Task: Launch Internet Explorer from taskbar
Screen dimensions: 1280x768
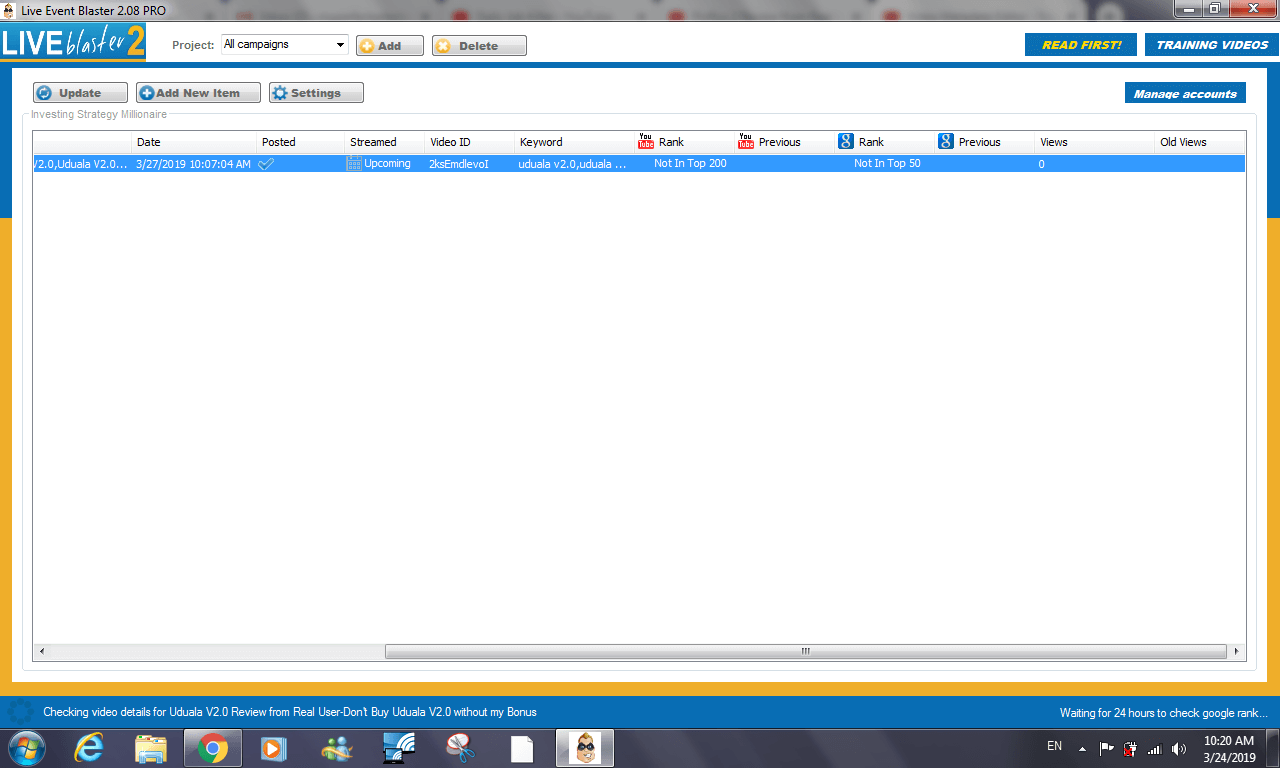Action: (x=90, y=748)
